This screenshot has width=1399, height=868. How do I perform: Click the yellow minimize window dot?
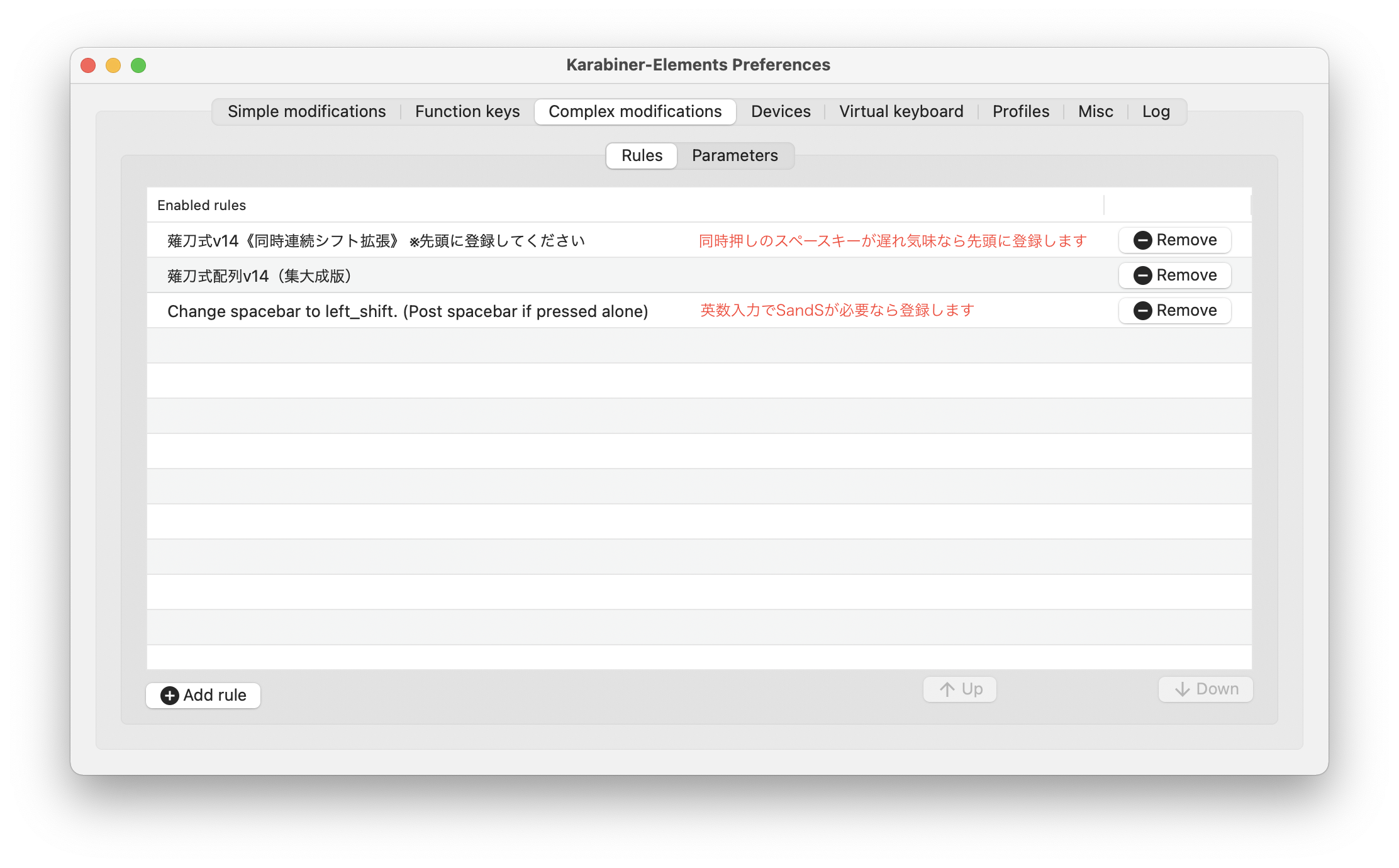pyautogui.click(x=113, y=65)
